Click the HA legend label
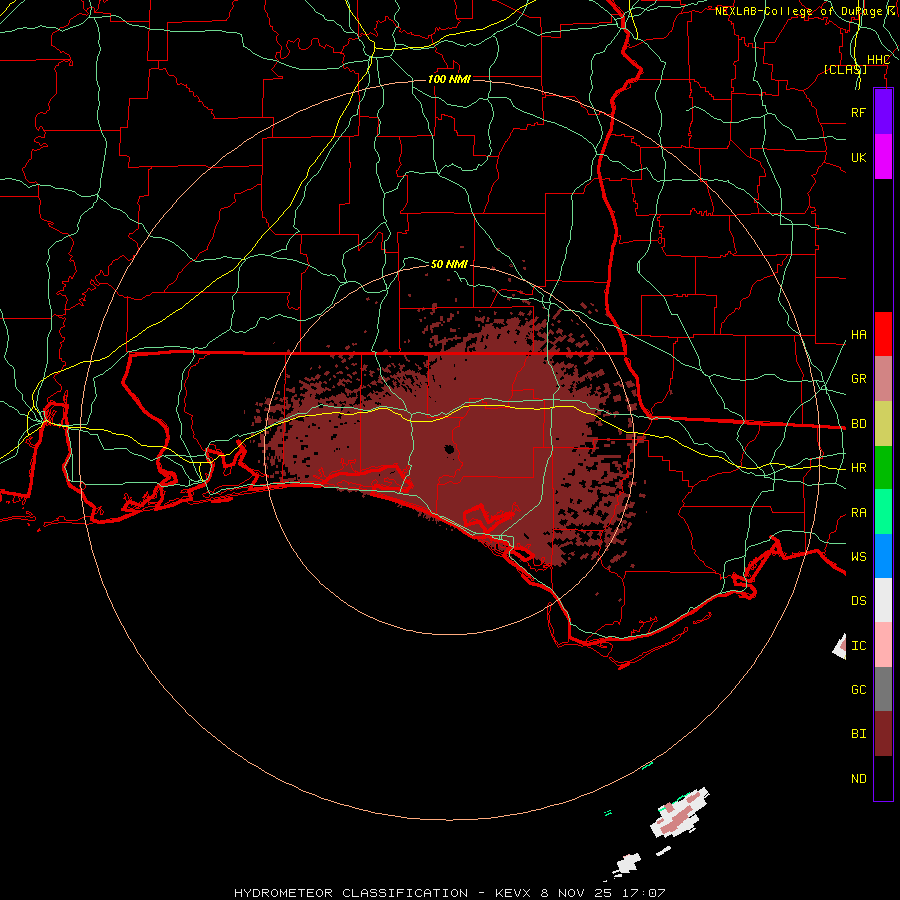Image resolution: width=900 pixels, height=900 pixels. click(x=858, y=334)
